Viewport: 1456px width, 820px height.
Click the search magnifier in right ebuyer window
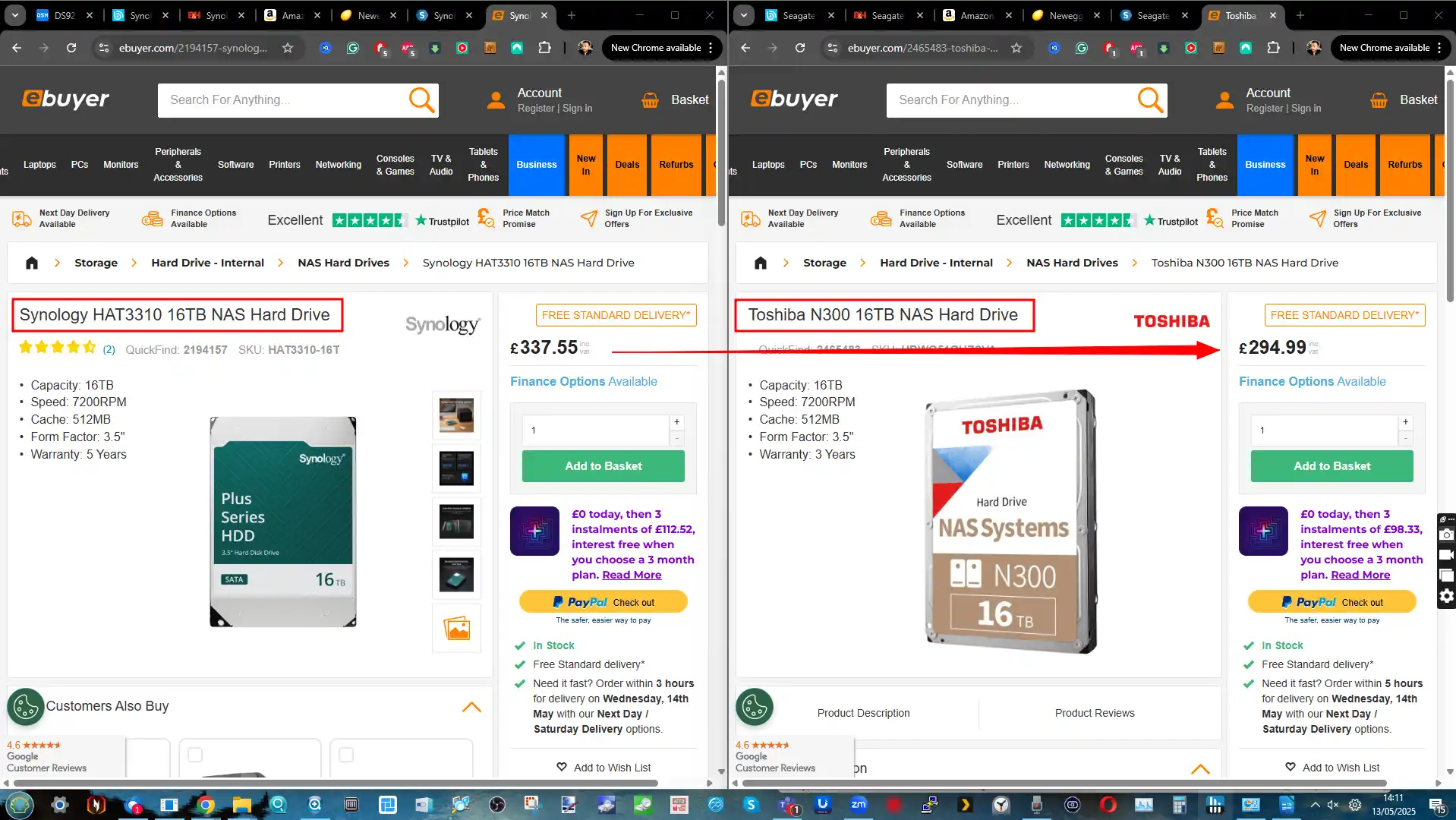tap(1150, 100)
